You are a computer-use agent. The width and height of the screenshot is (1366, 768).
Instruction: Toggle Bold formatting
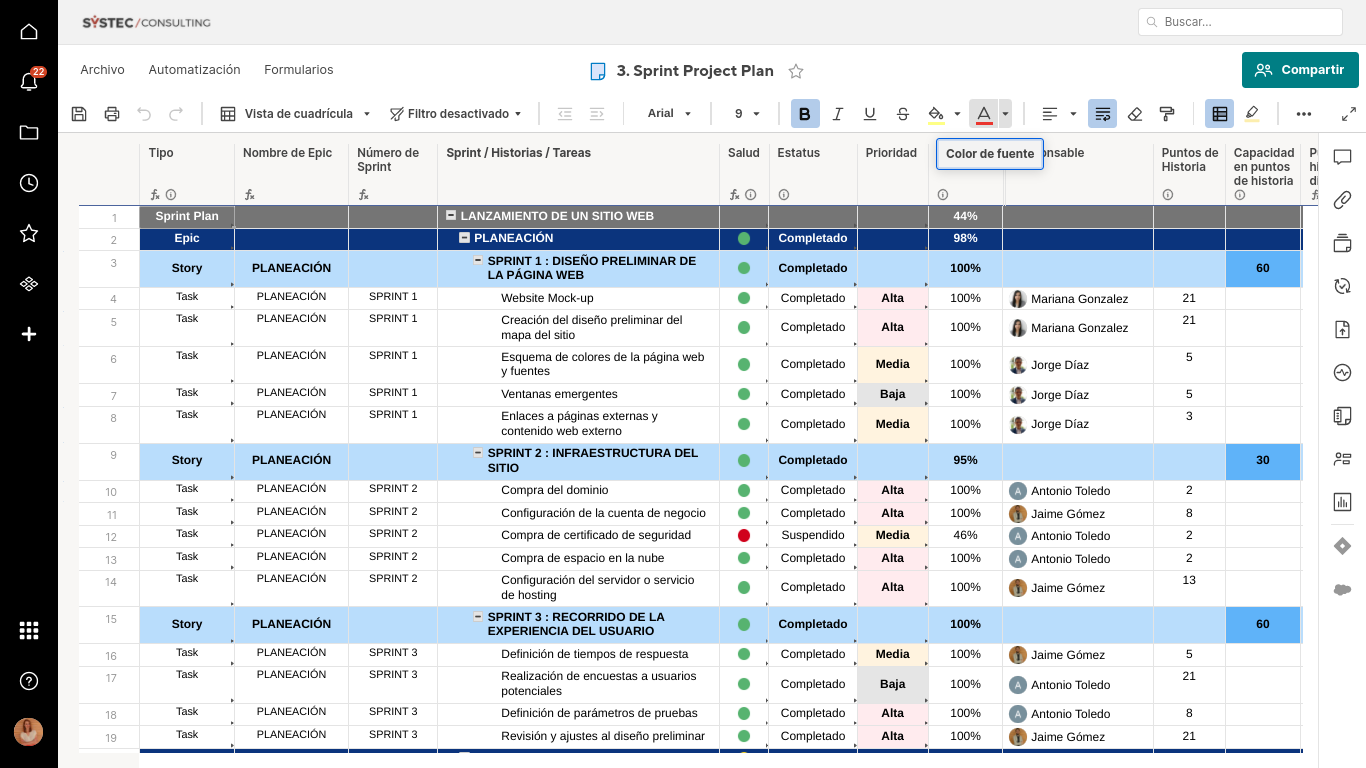point(805,114)
